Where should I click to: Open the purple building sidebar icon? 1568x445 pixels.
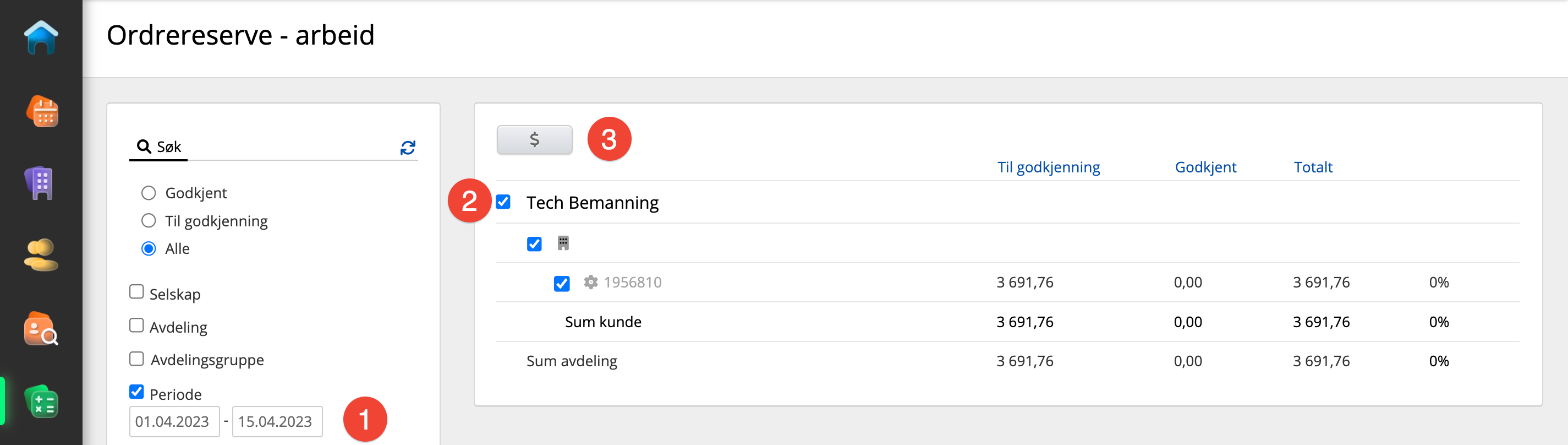click(x=40, y=183)
